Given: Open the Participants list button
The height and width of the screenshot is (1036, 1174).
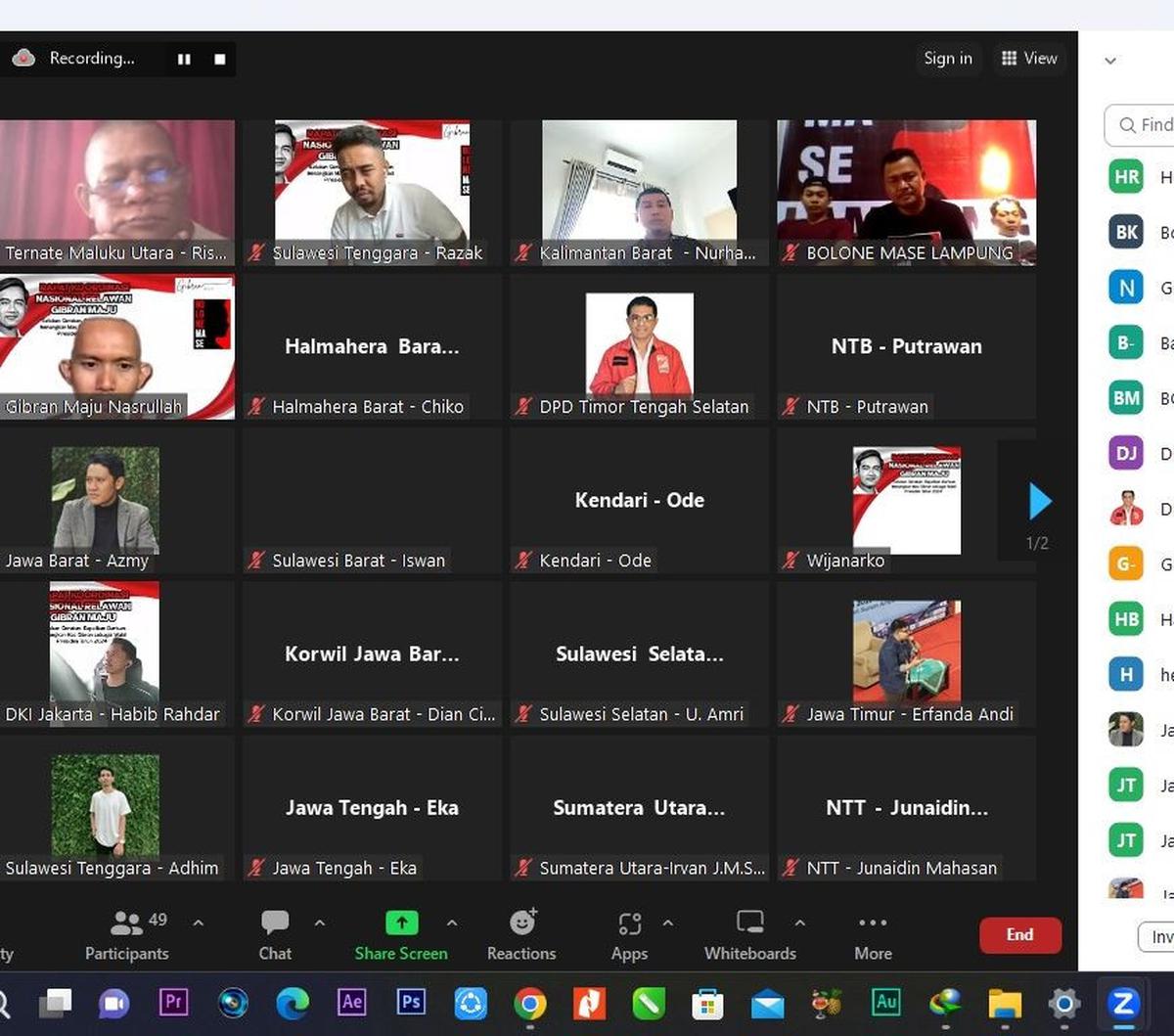Looking at the screenshot, I should [127, 935].
